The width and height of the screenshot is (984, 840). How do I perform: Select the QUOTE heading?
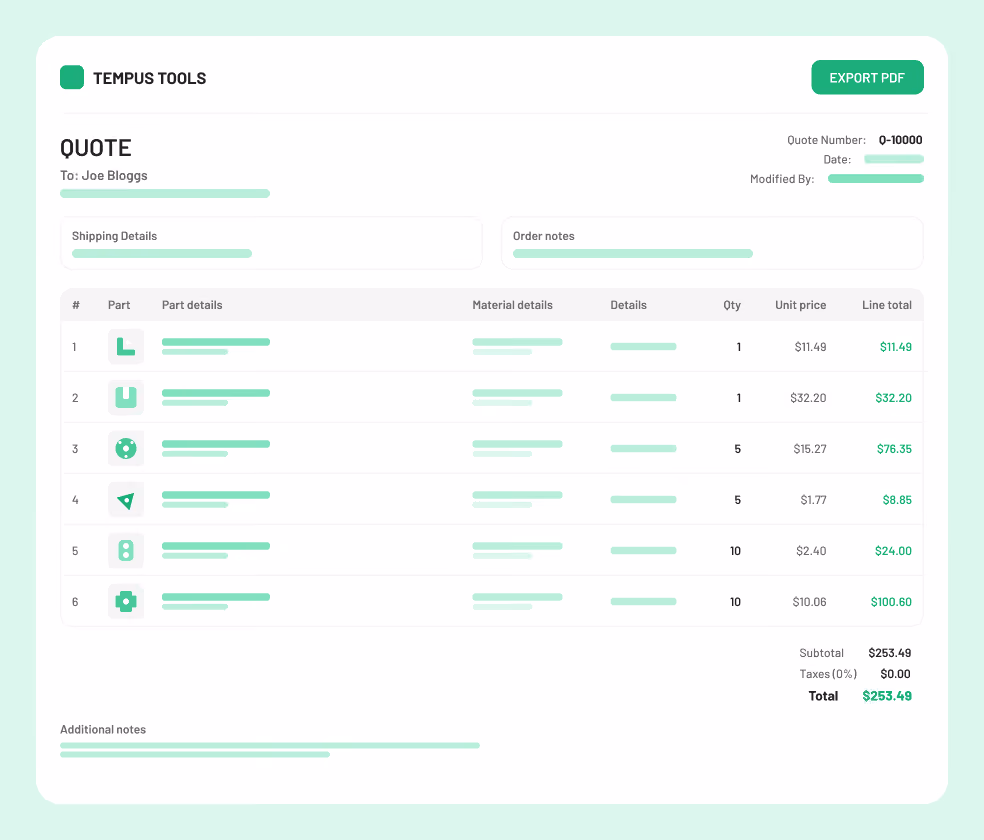click(95, 148)
